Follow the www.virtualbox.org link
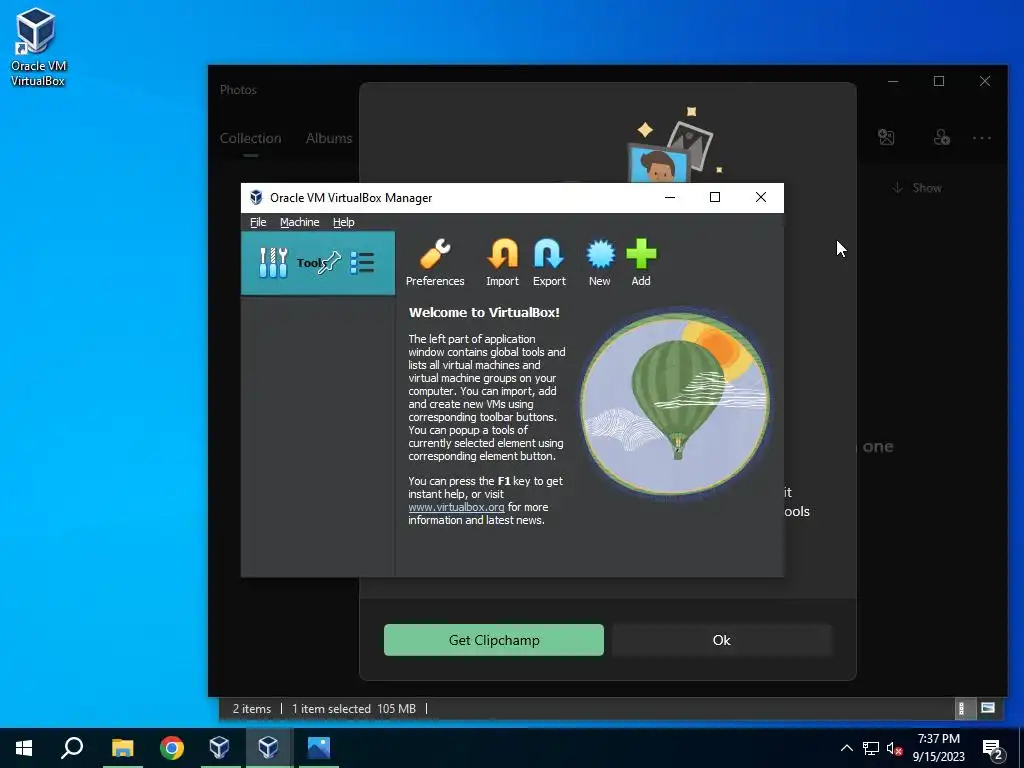 pyautogui.click(x=456, y=507)
